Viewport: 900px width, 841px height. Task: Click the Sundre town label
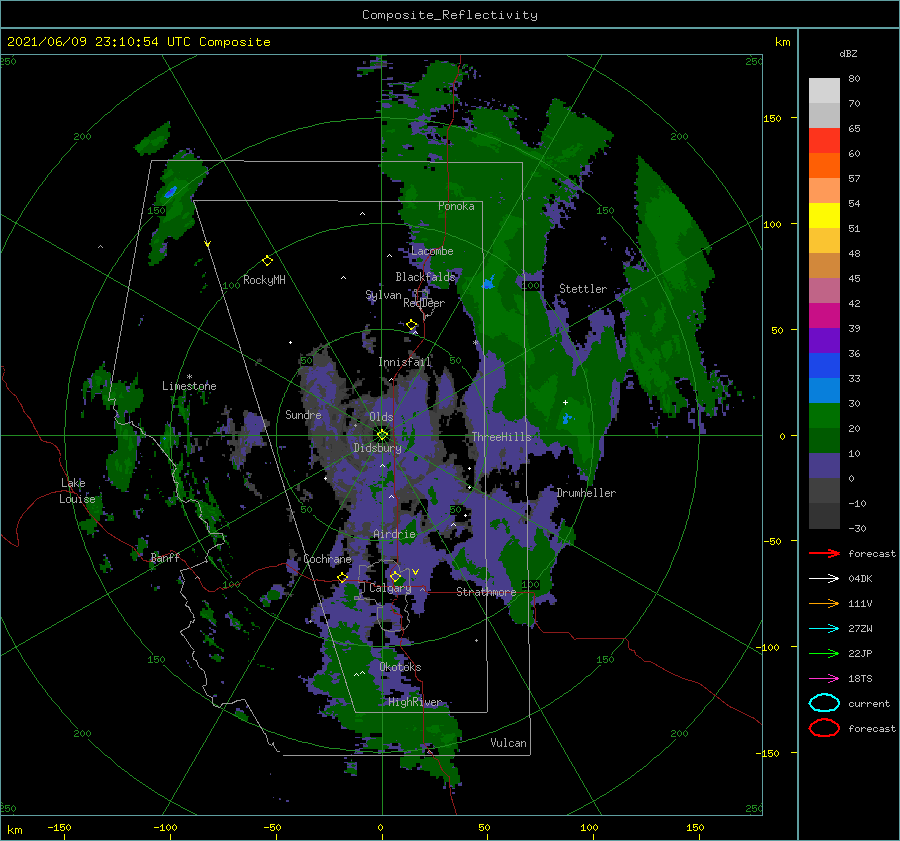pos(303,414)
